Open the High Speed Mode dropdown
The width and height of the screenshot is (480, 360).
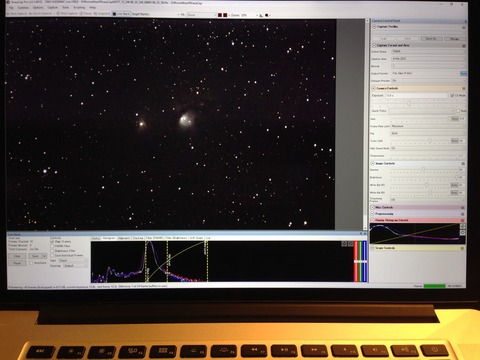coord(429,148)
